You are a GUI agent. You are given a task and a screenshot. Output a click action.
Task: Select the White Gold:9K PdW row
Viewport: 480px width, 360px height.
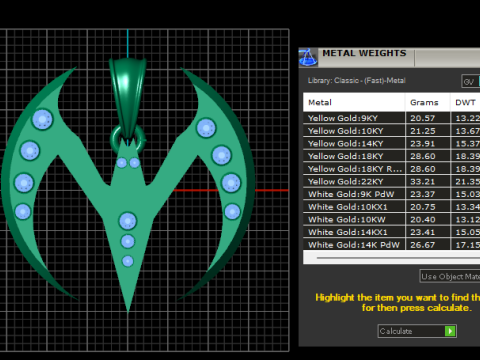[x=392, y=194]
